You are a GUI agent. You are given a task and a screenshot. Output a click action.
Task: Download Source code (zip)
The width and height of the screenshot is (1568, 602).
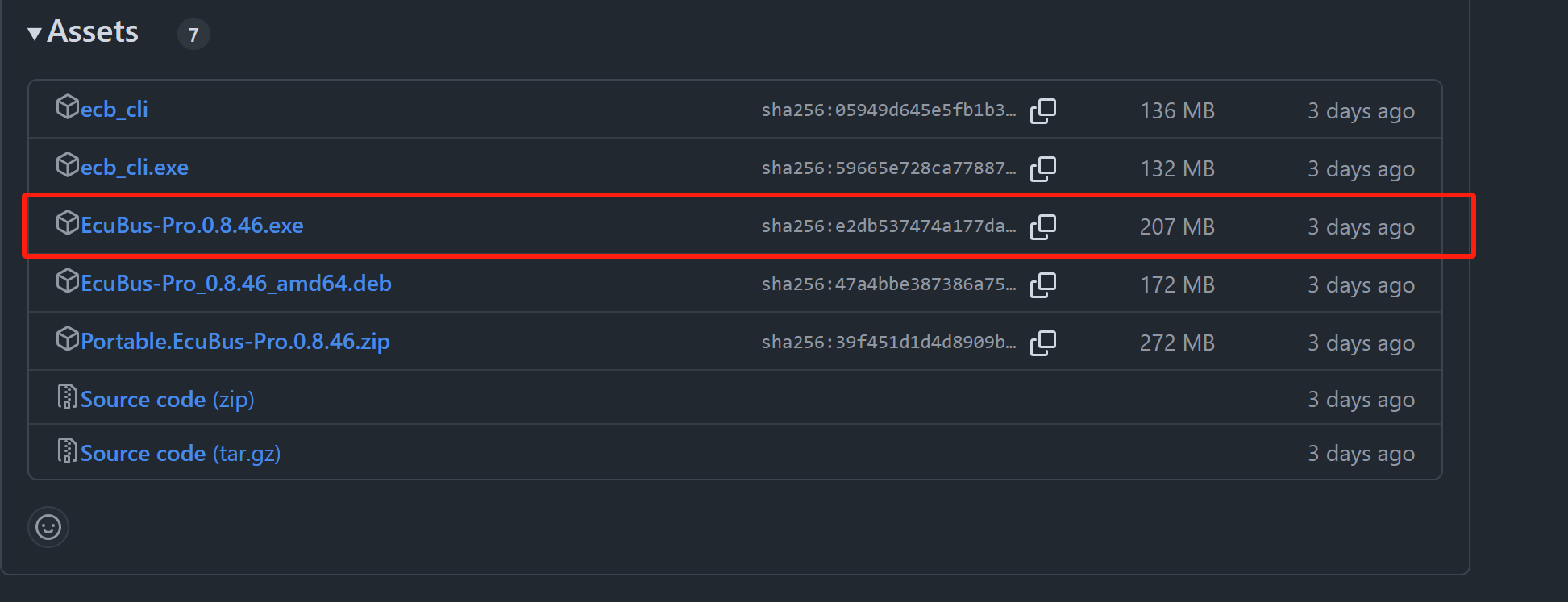[x=167, y=400]
